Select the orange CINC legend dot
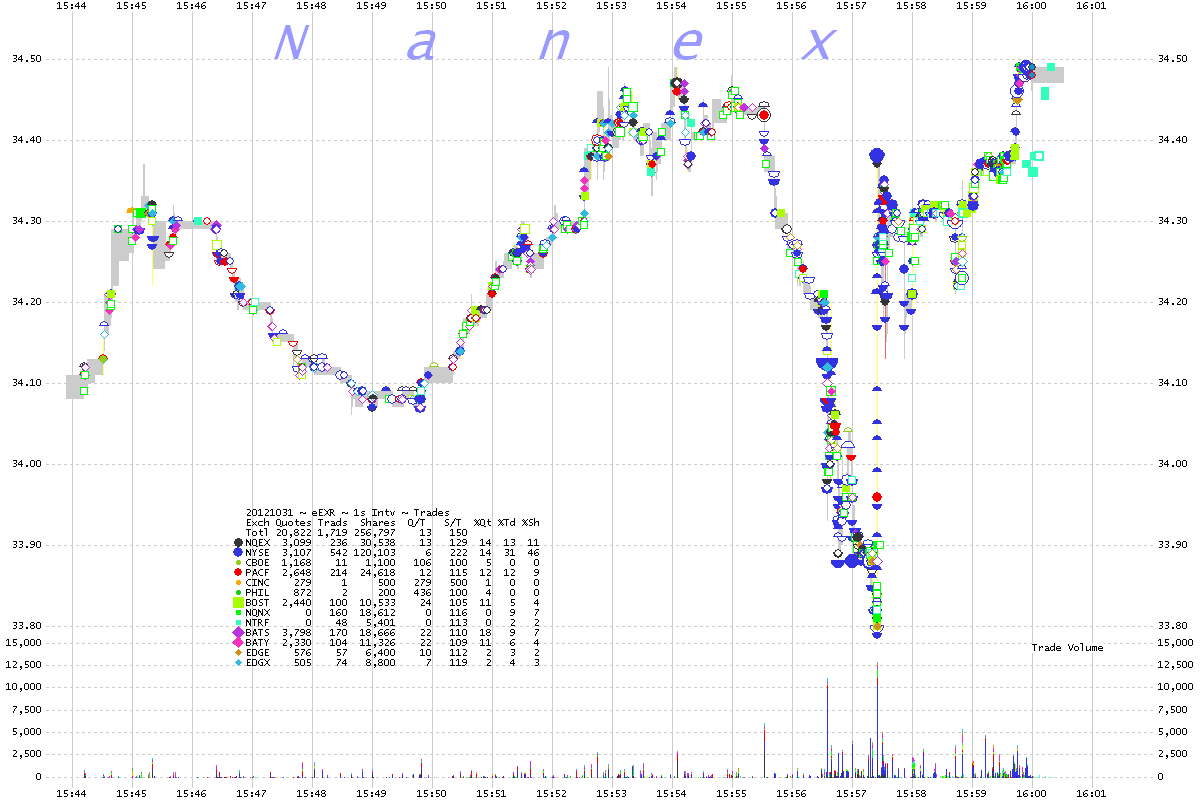The height and width of the screenshot is (800, 1200). [x=237, y=582]
